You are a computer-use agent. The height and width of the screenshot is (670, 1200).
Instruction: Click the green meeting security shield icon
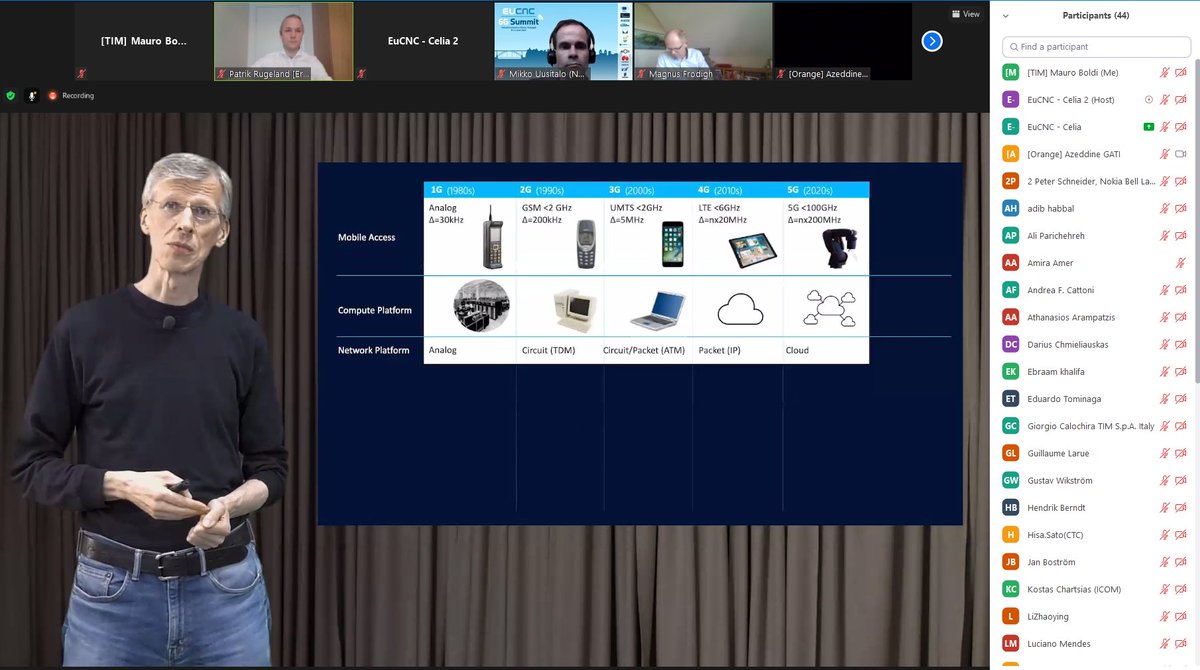(x=10, y=95)
